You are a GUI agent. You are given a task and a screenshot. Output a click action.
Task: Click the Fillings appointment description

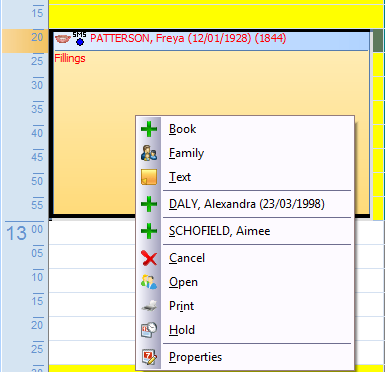click(x=70, y=58)
